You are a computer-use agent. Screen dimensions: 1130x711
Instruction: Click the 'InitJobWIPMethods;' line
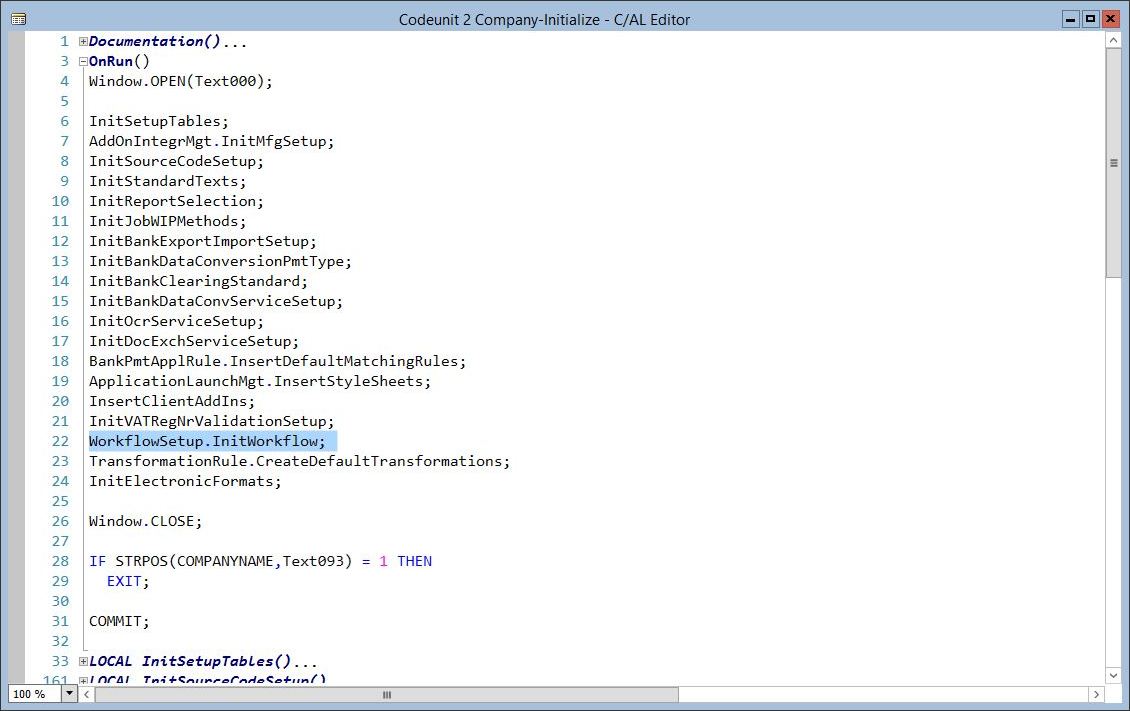[167, 222]
